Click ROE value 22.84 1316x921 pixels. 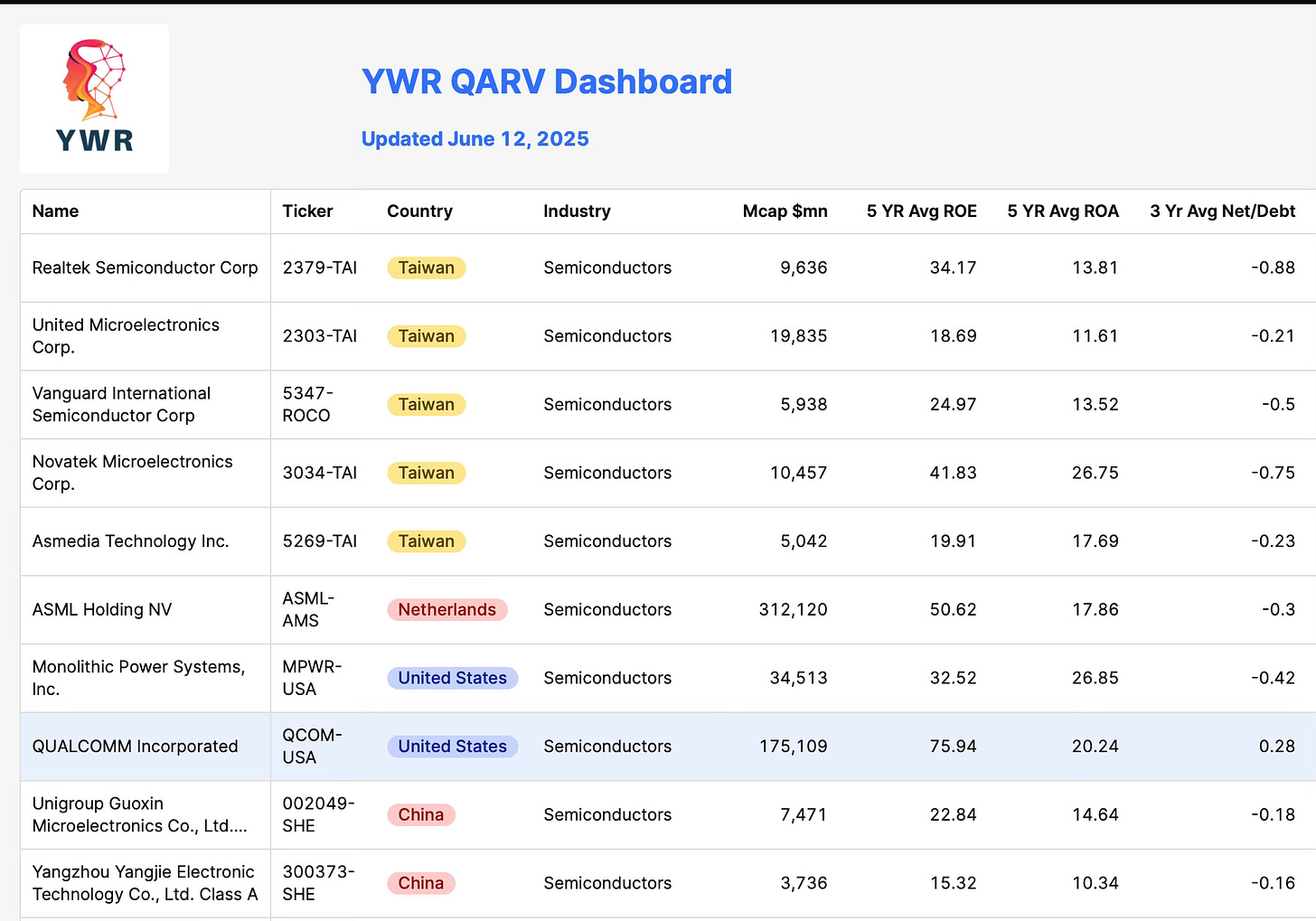953,814
